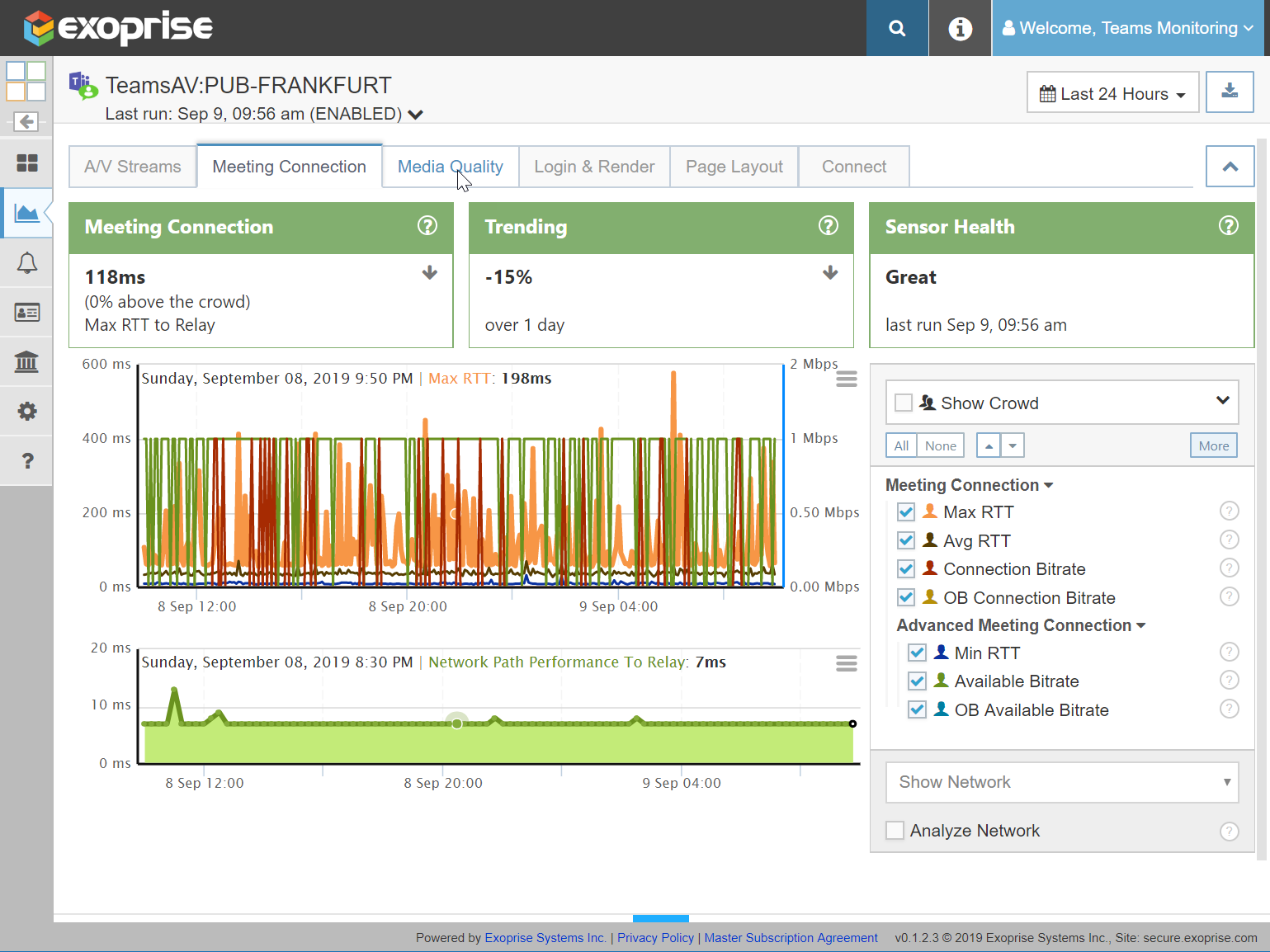Collapse the summary cards with up chevron
The height and width of the screenshot is (952, 1270).
pos(1230,167)
